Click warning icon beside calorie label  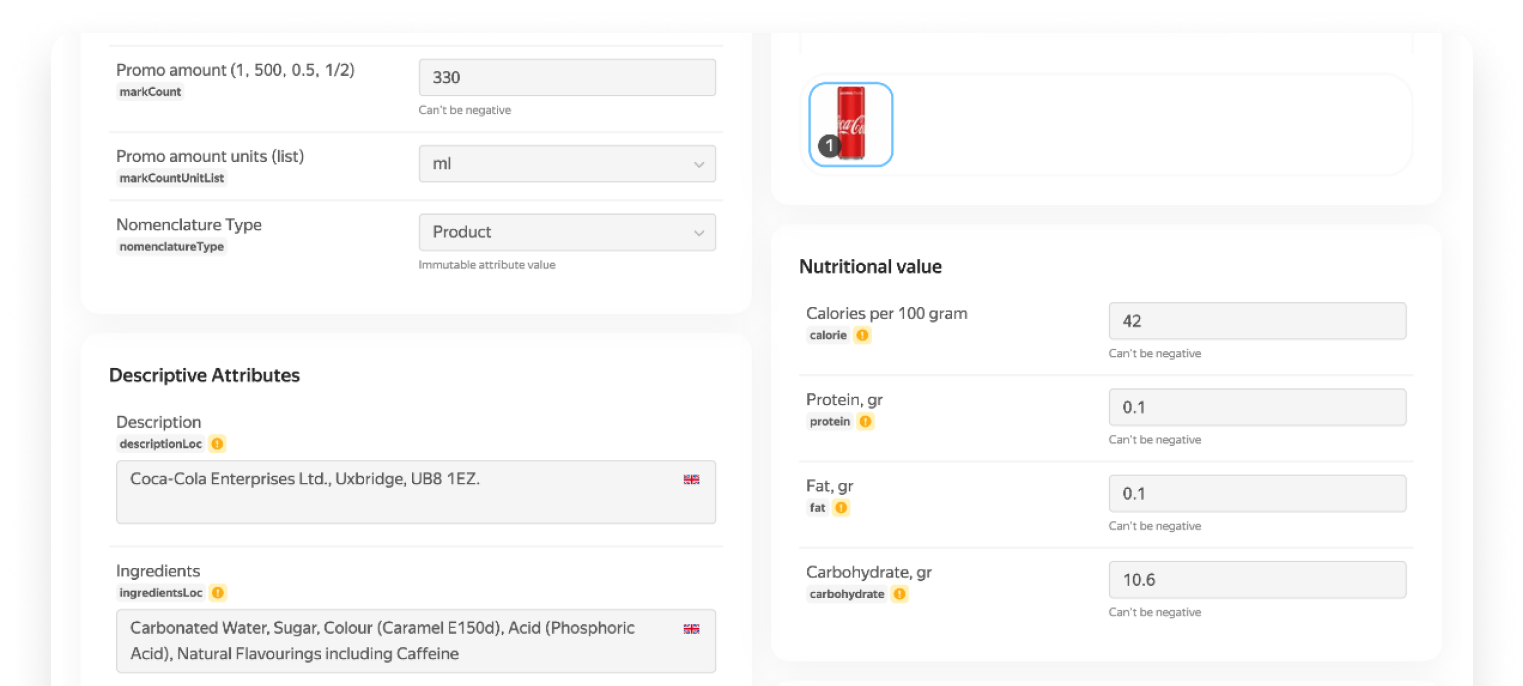[x=862, y=335]
